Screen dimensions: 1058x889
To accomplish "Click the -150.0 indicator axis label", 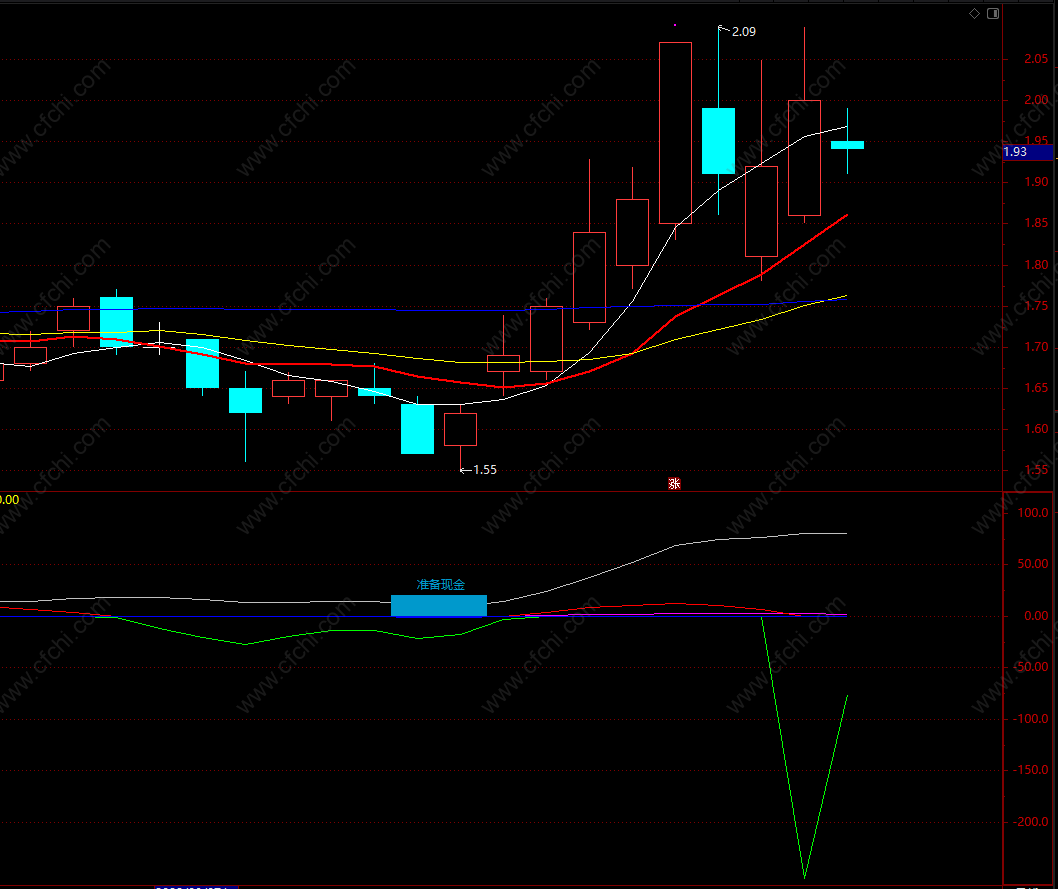I will tap(1031, 770).
